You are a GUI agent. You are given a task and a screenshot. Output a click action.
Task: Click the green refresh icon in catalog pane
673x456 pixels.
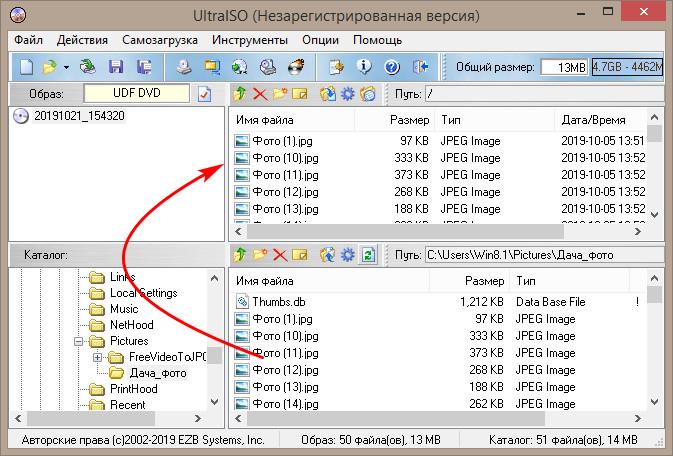click(368, 255)
